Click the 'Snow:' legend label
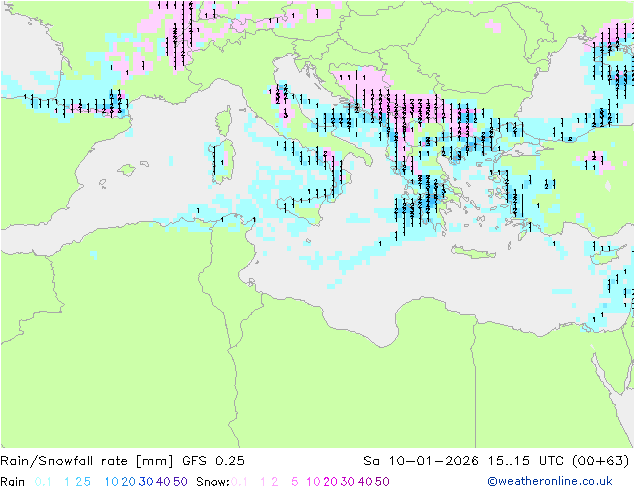 pyautogui.click(x=213, y=482)
